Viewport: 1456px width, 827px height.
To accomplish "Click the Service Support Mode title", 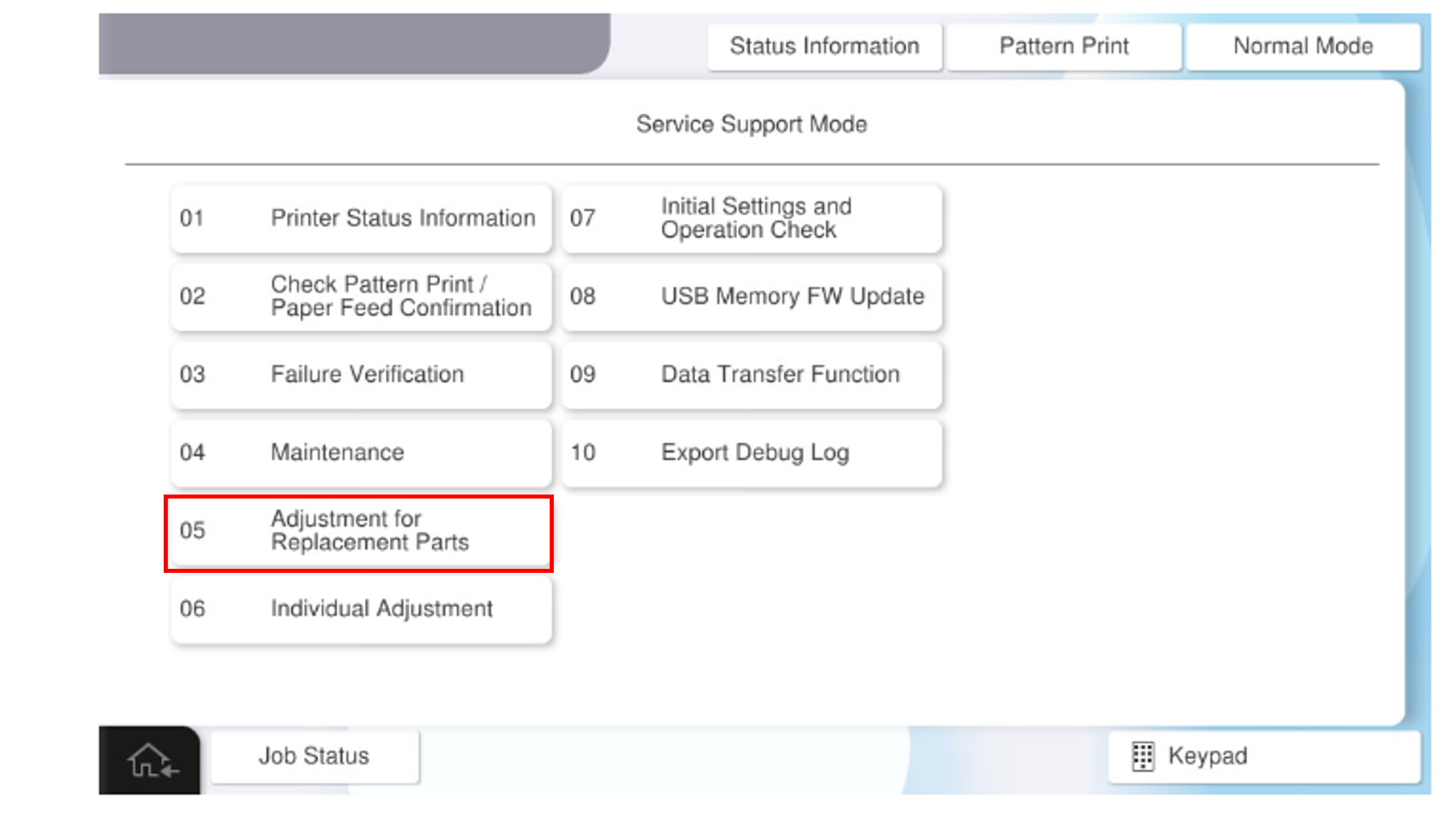I will tap(751, 124).
